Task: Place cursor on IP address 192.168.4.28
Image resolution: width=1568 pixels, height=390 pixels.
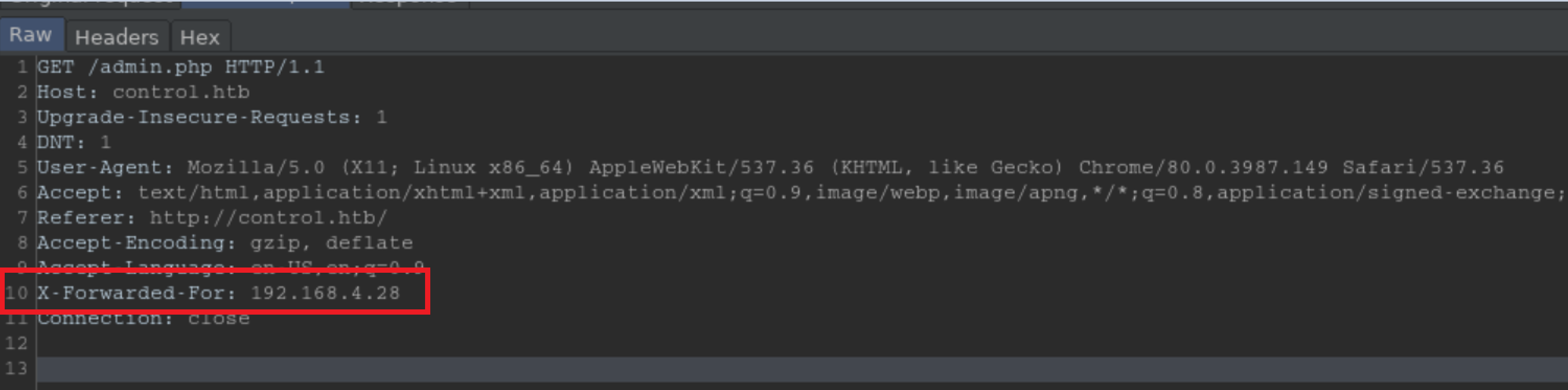Action: coord(325,293)
